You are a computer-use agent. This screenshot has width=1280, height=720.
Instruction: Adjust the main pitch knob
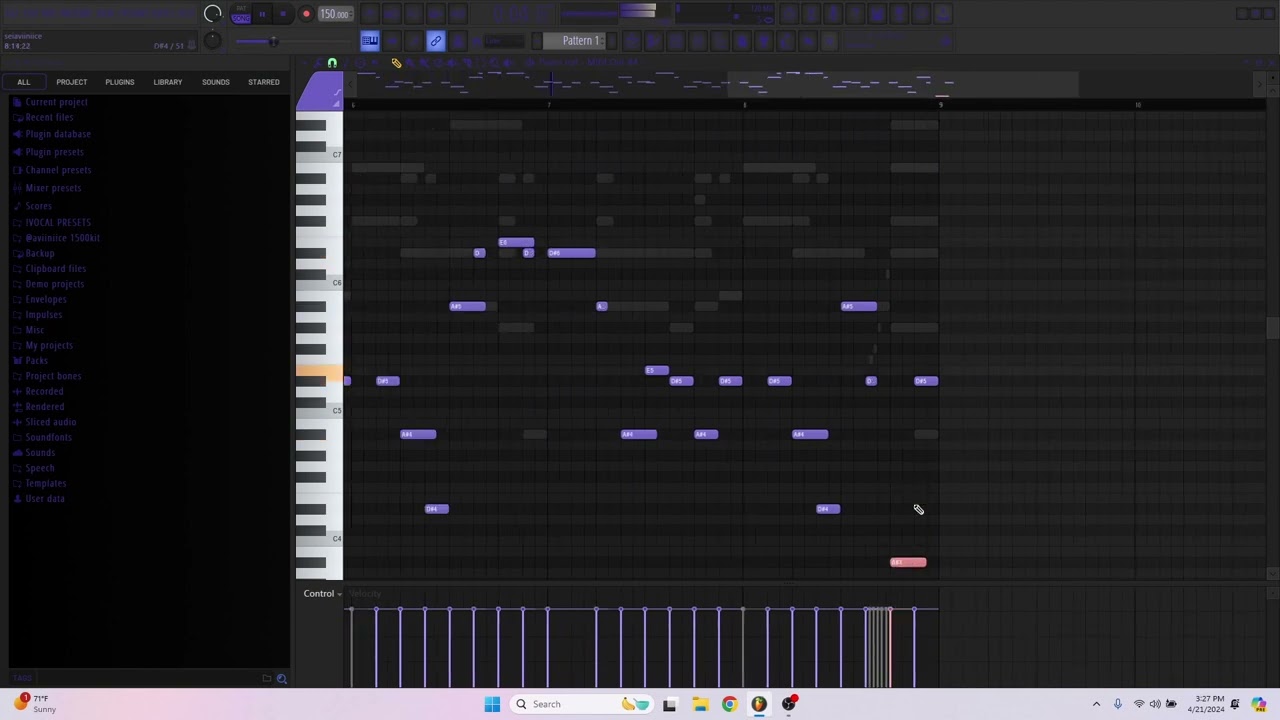click(212, 40)
